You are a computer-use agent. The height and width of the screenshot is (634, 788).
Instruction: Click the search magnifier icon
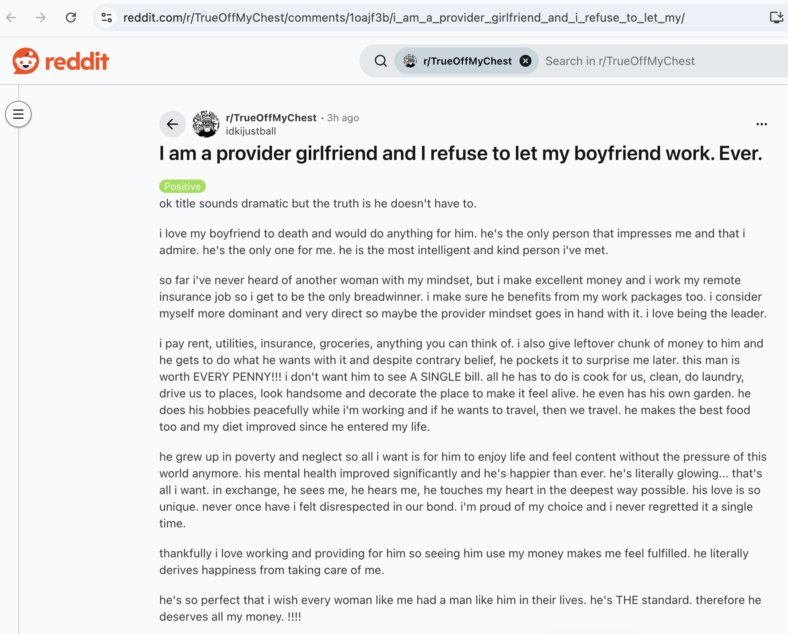coord(381,61)
